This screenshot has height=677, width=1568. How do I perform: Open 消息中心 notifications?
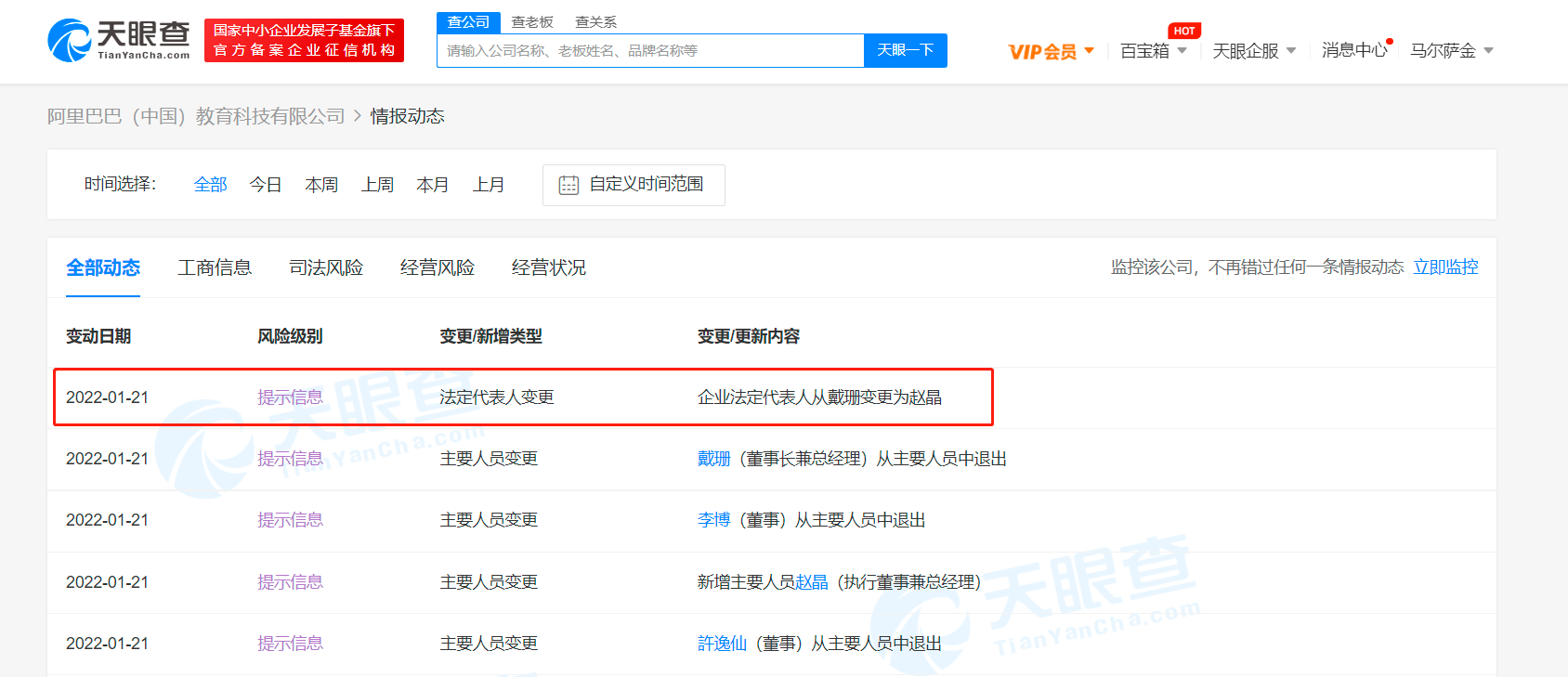point(1353,51)
